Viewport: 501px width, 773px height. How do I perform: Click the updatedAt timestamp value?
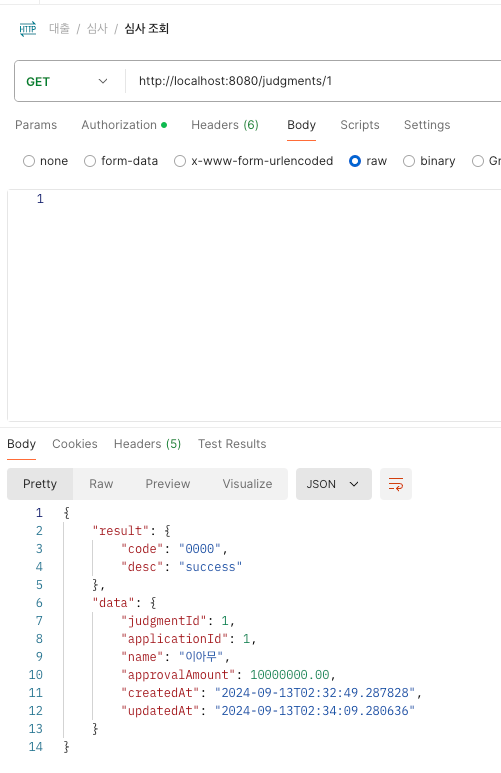pyautogui.click(x=315, y=711)
